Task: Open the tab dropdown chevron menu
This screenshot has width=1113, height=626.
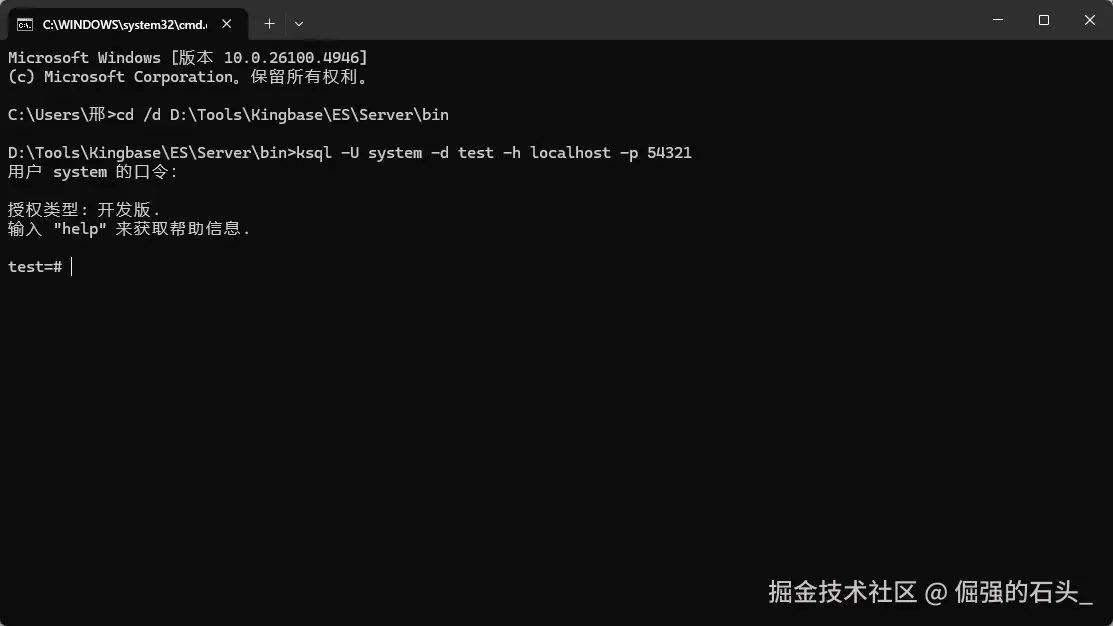Action: [298, 23]
